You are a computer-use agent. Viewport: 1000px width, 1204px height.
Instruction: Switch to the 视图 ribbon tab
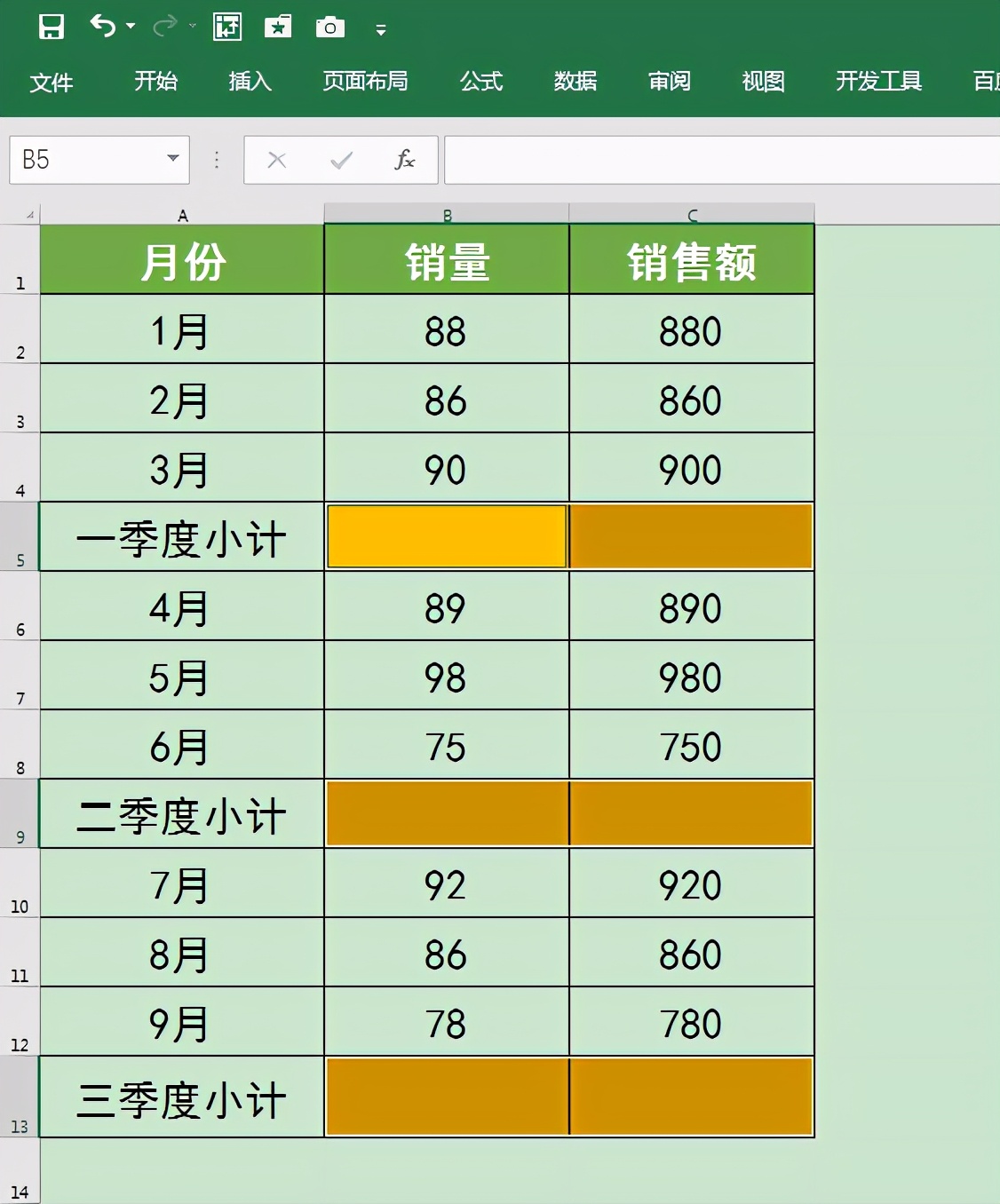[x=763, y=82]
